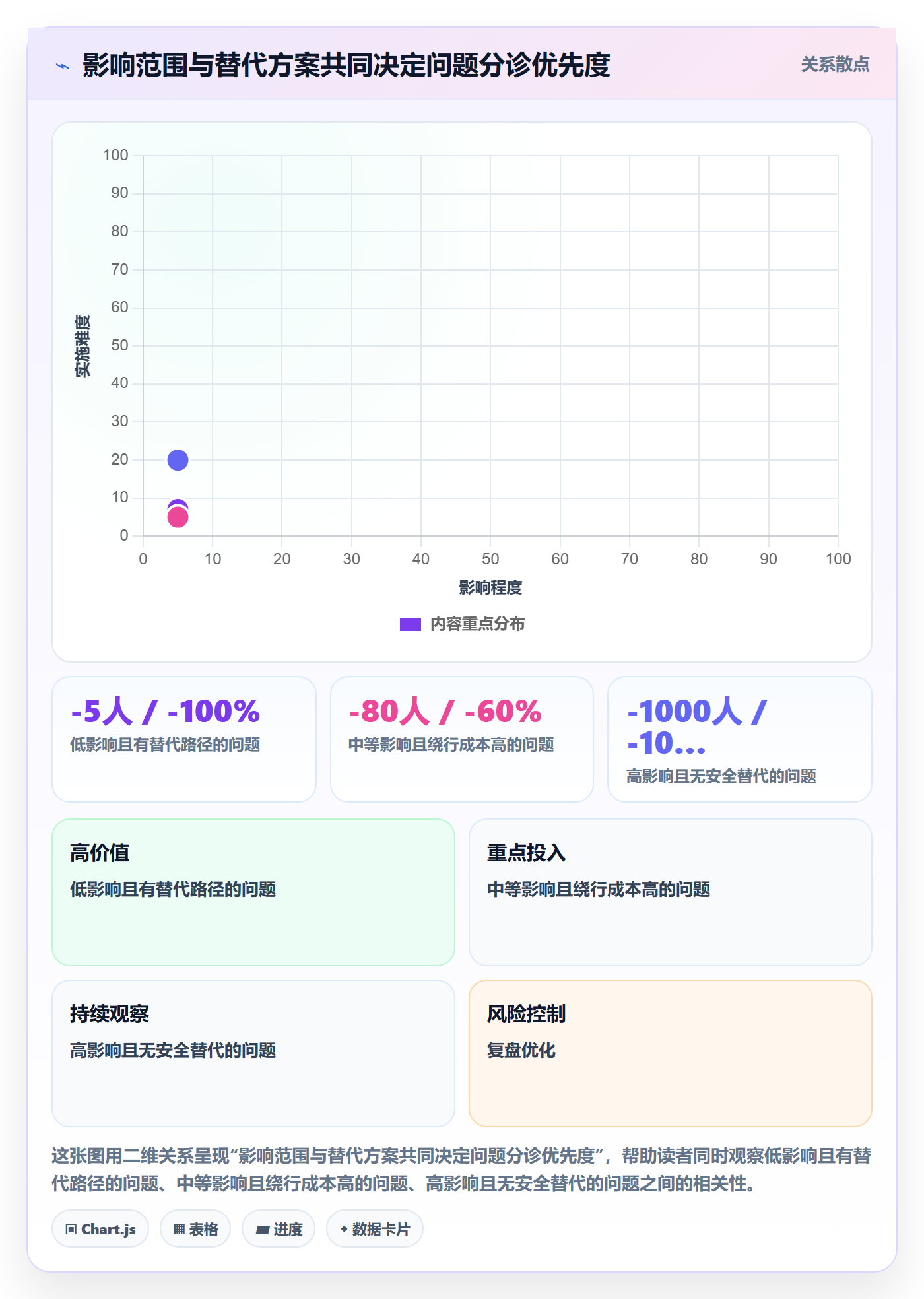This screenshot has height=1299, width=924.
Task: Choose the 进度 tag
Action: 279,1229
